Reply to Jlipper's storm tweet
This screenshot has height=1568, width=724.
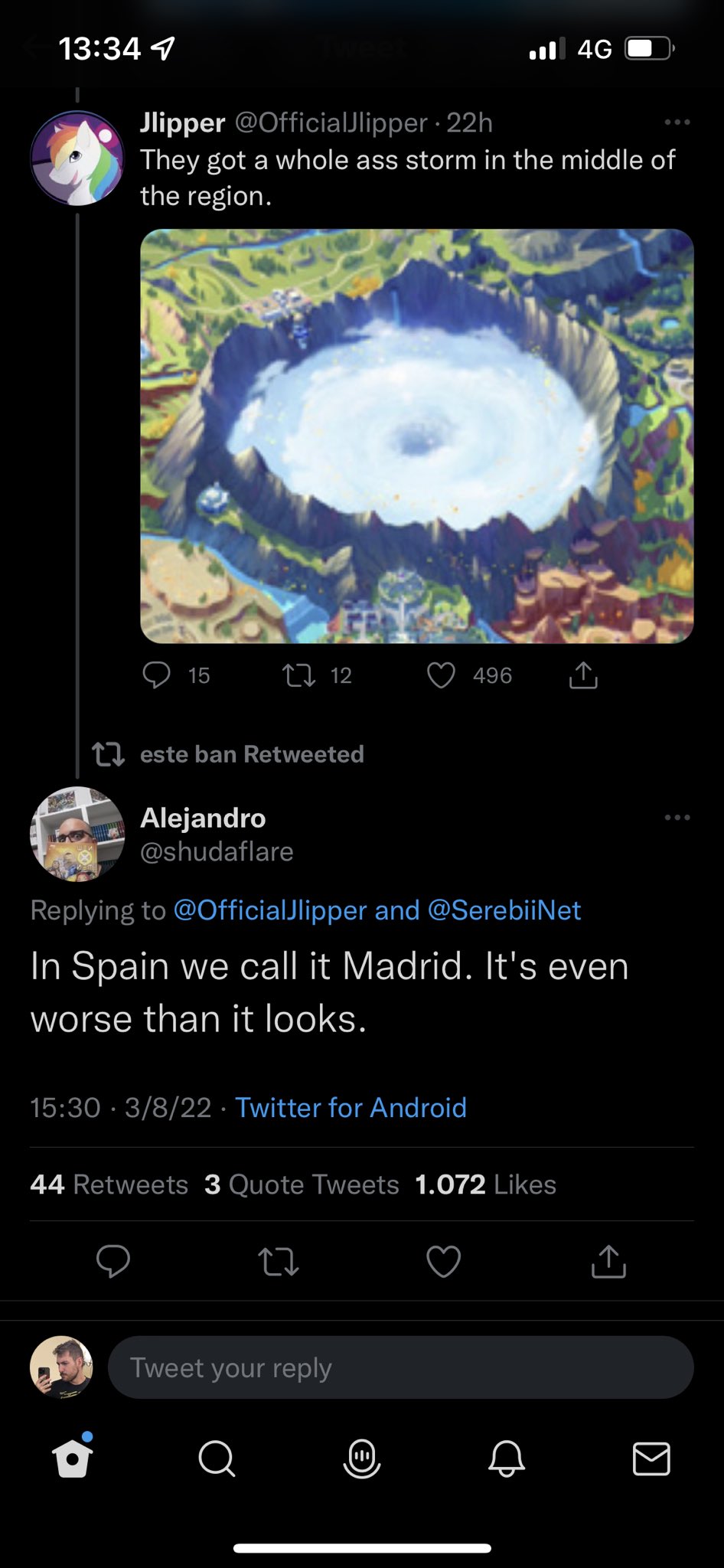click(x=157, y=675)
